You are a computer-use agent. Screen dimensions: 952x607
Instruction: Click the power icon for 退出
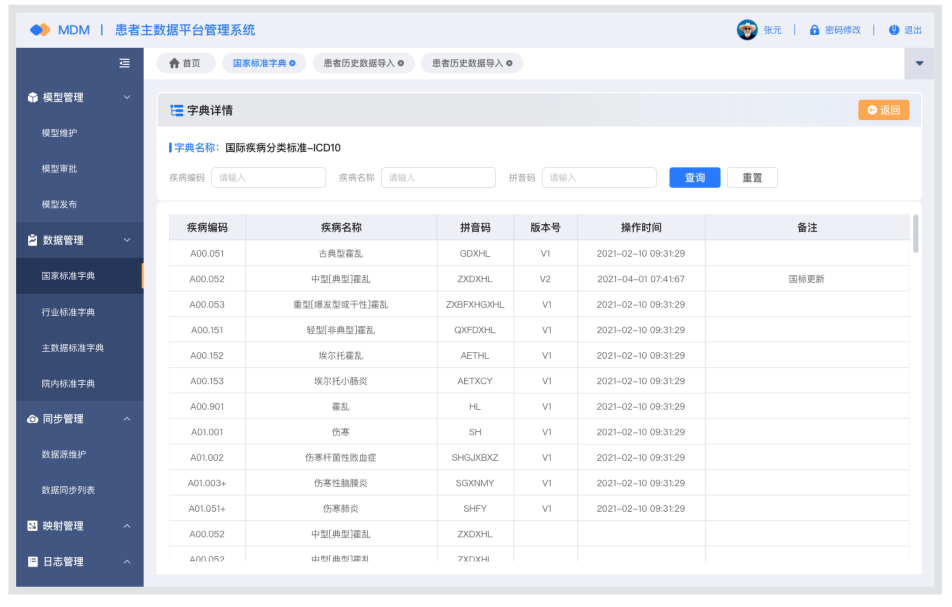click(x=894, y=30)
